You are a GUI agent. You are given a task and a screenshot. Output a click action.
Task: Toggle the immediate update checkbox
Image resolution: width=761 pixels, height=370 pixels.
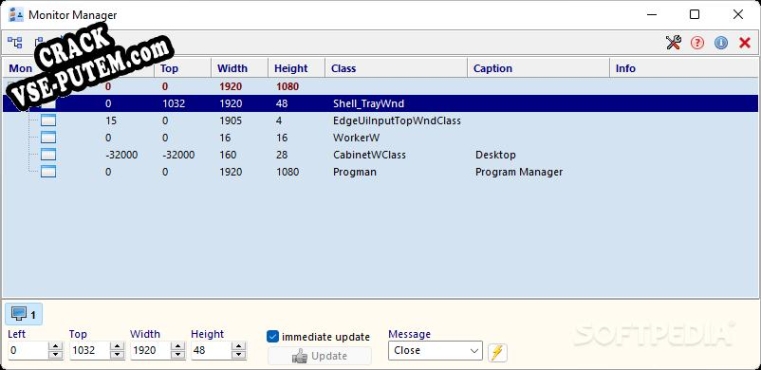273,336
